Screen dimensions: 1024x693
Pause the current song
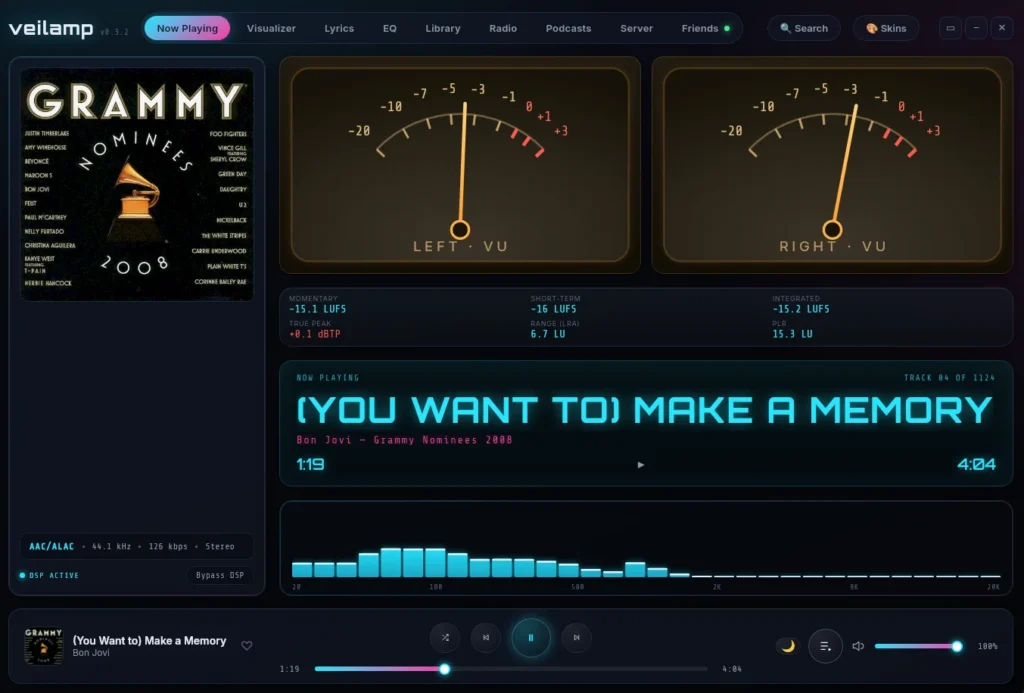[531, 637]
